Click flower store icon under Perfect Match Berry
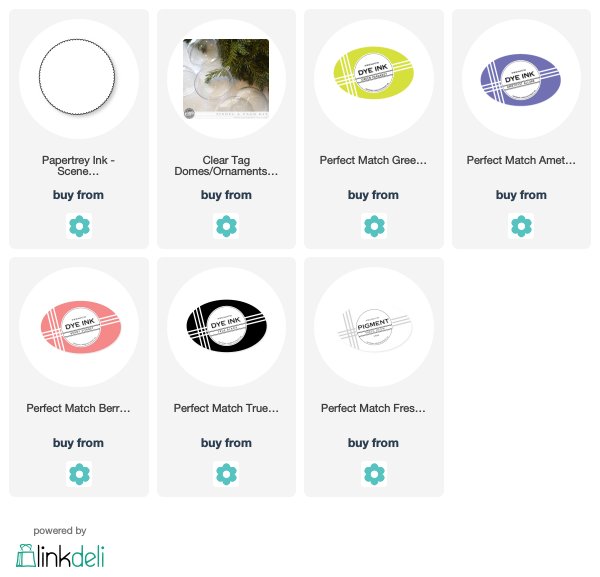Image resolution: width=600 pixels, height=577 pixels. pyautogui.click(x=79, y=474)
